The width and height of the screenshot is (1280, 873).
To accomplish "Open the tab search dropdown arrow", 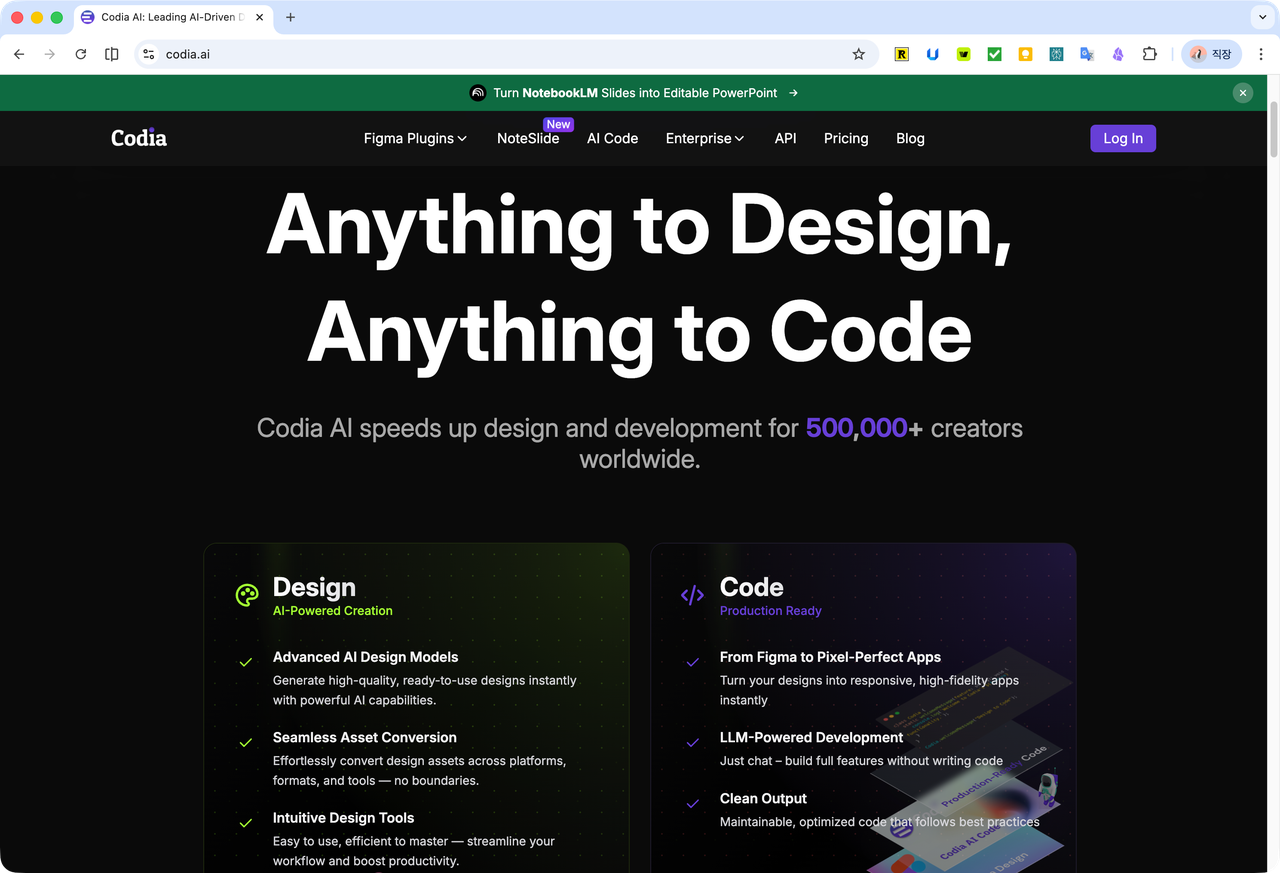I will pos(1263,17).
